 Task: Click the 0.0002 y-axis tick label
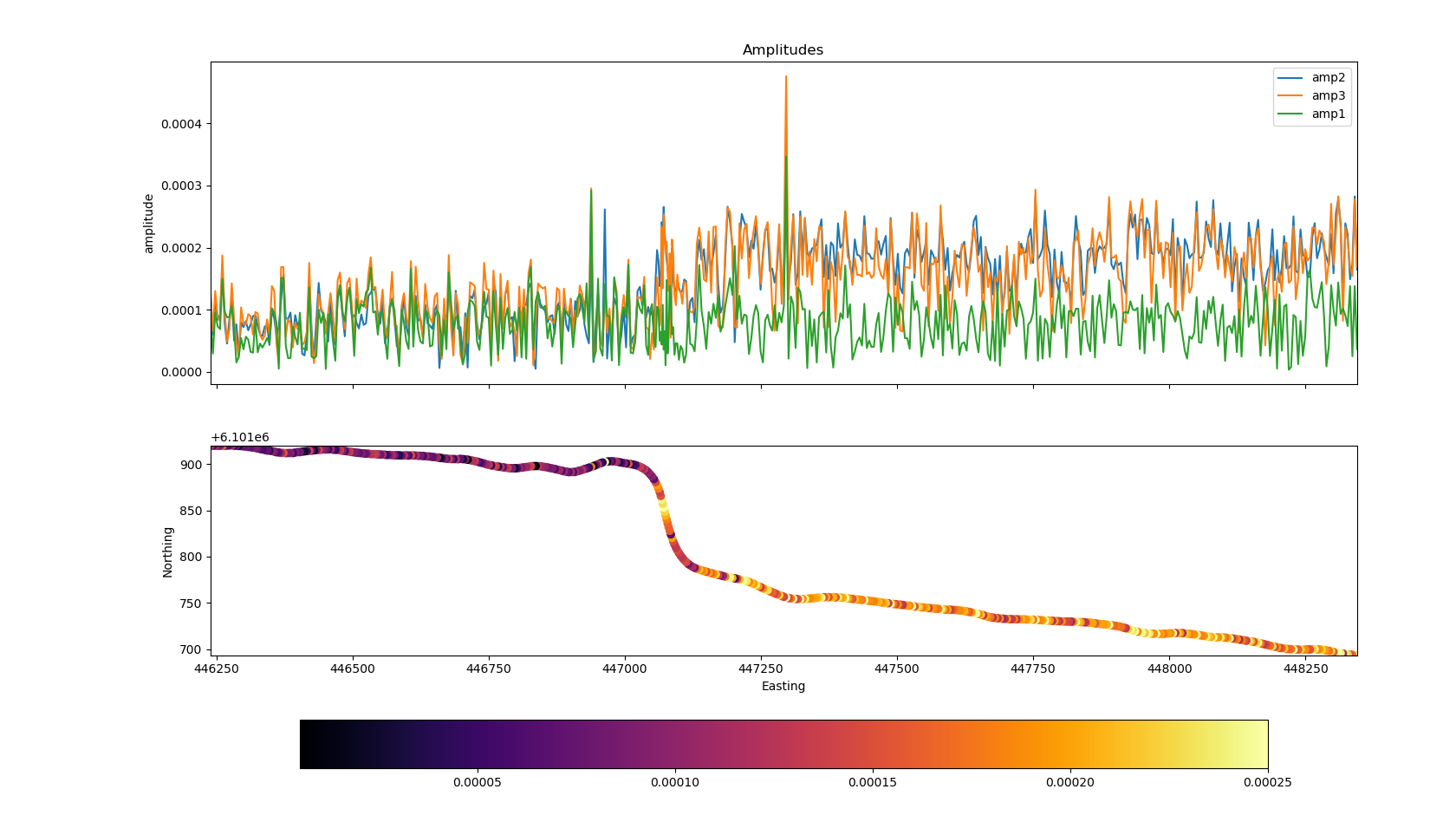(x=181, y=248)
